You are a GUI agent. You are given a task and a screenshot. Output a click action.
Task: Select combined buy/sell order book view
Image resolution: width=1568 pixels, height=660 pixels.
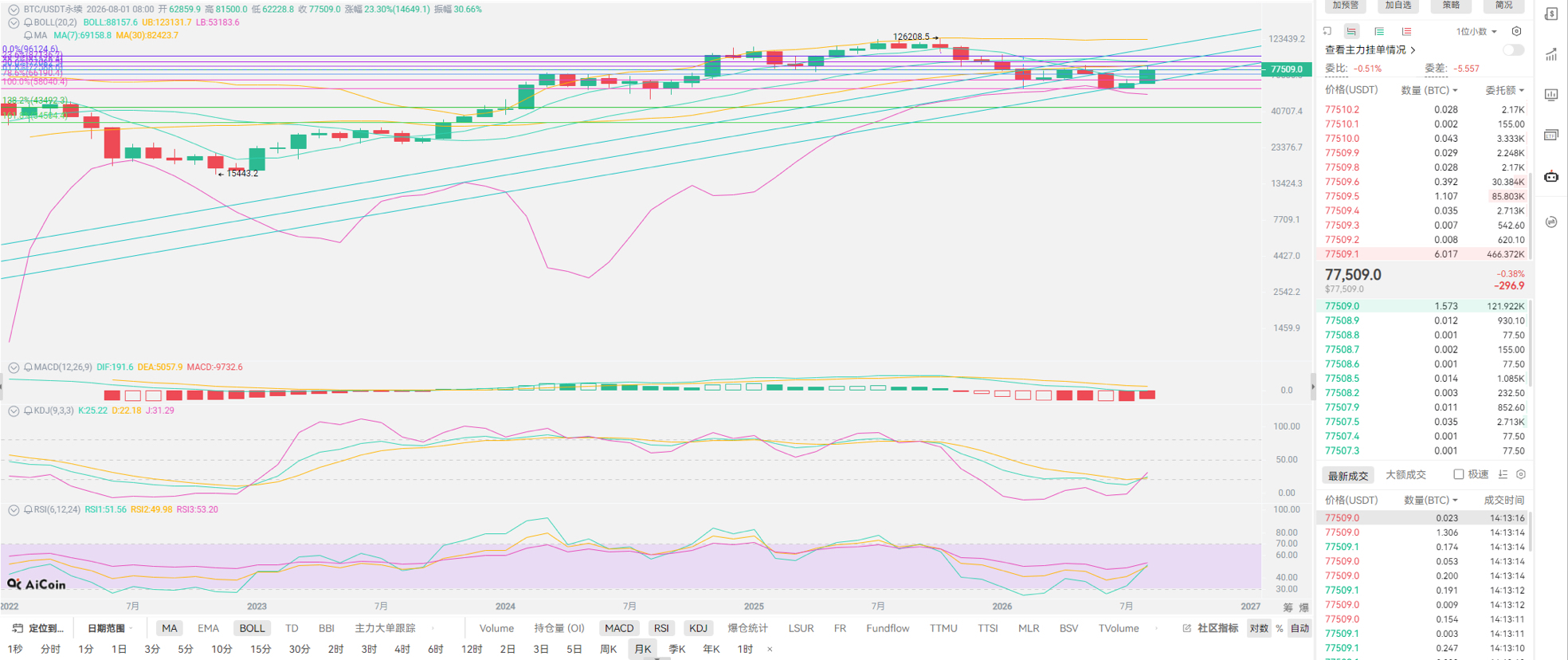coord(1352,31)
